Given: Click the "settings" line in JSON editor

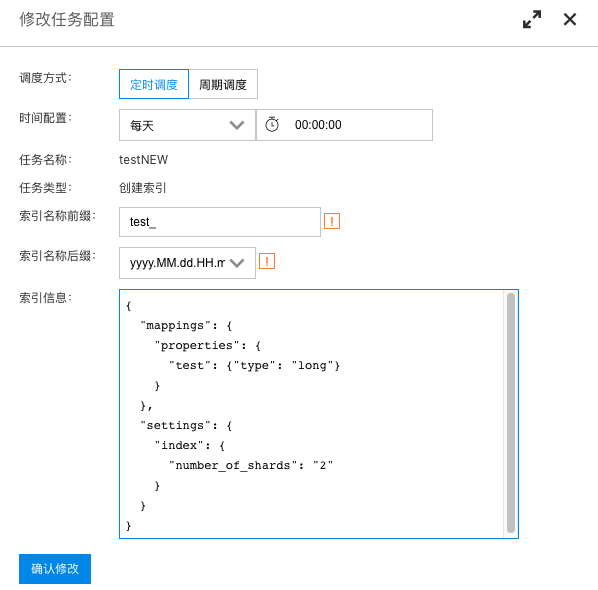Looking at the screenshot, I should (x=186, y=425).
